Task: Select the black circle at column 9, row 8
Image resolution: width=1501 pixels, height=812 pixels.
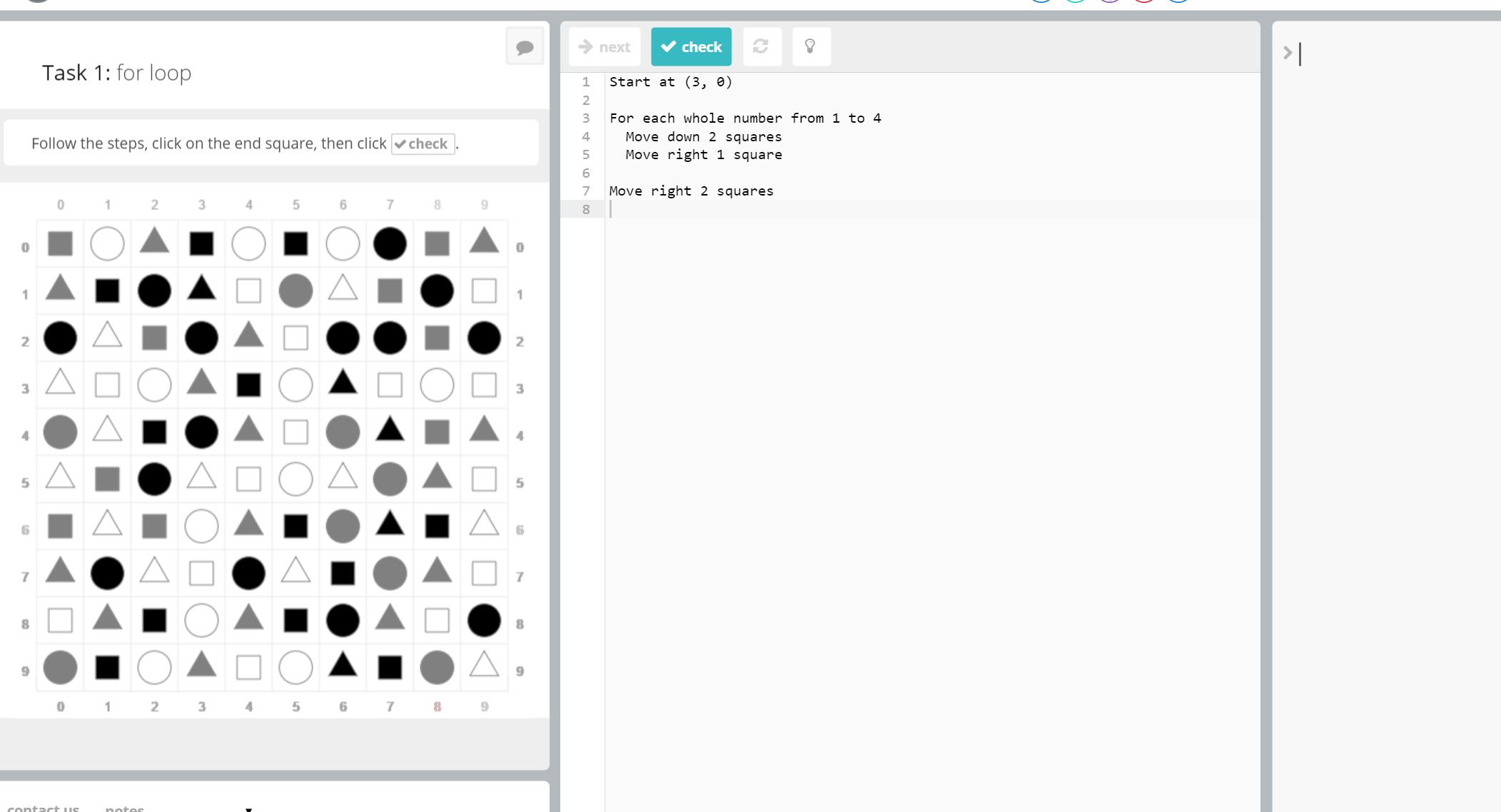Action: click(x=484, y=620)
